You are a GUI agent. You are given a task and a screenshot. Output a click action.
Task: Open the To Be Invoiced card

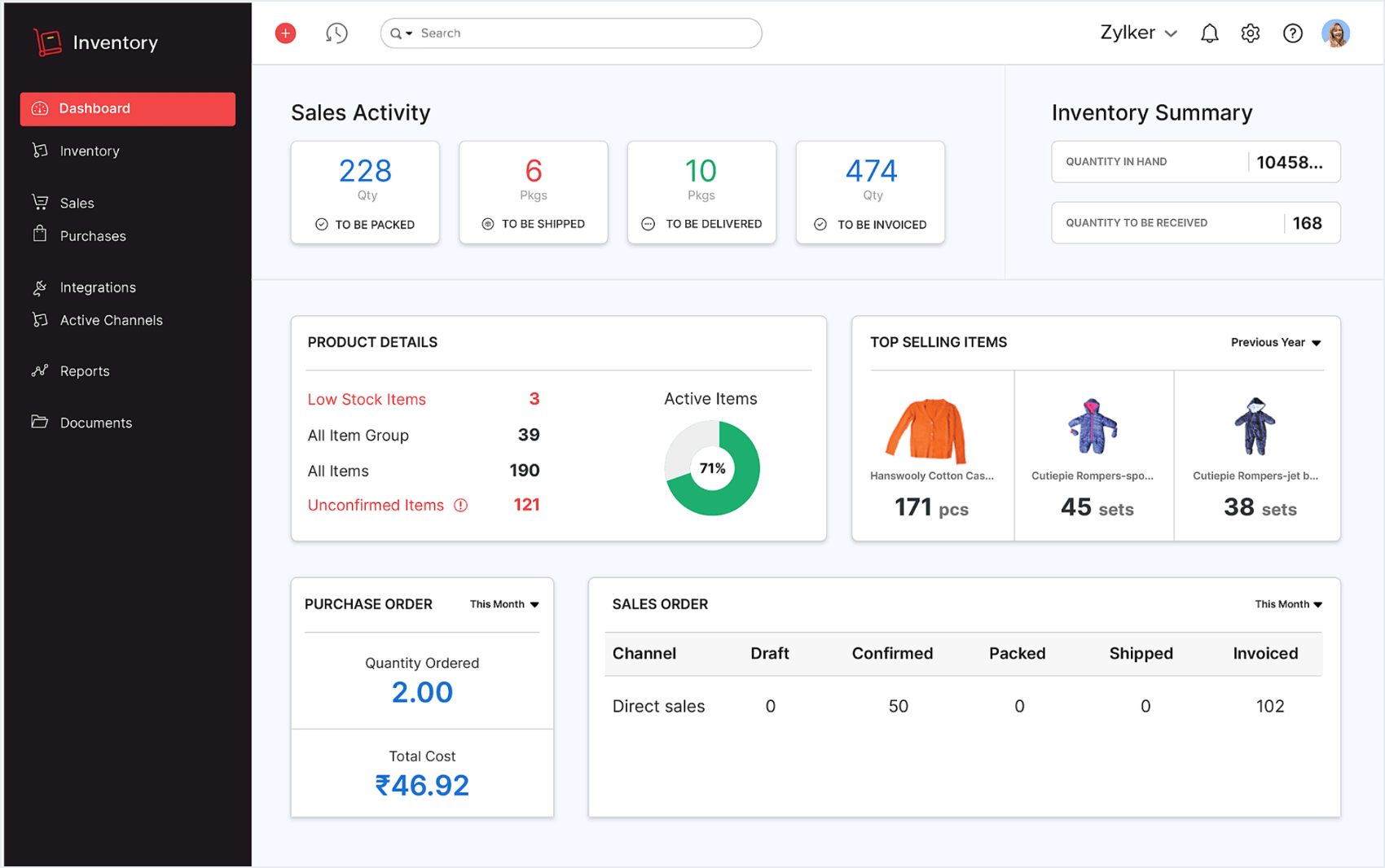pyautogui.click(x=870, y=192)
